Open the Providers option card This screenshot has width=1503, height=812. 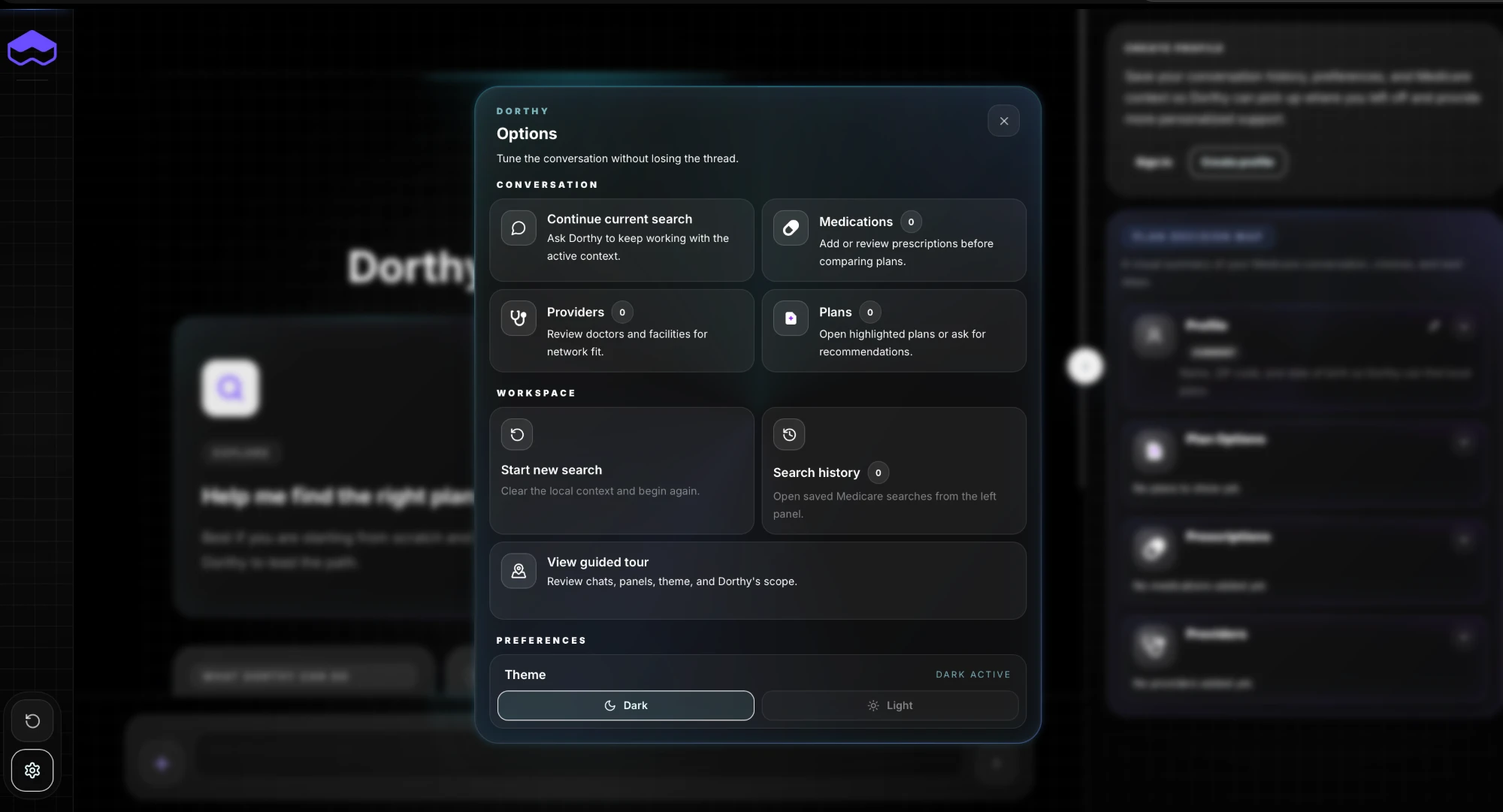621,331
